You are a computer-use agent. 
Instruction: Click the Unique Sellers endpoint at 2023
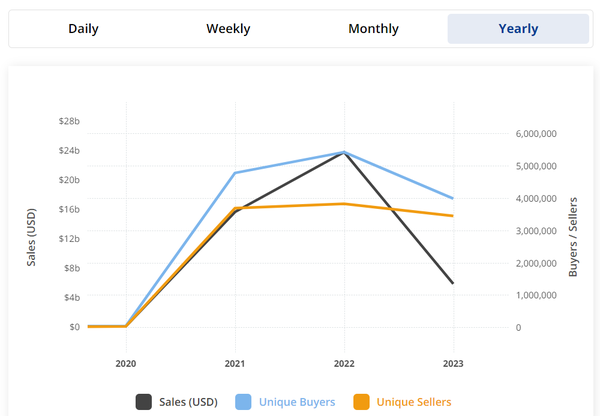453,216
